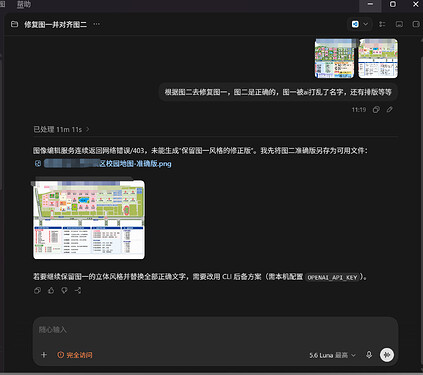Open the first attached map thumbnail
This screenshot has height=375, width=423.
coord(334,58)
